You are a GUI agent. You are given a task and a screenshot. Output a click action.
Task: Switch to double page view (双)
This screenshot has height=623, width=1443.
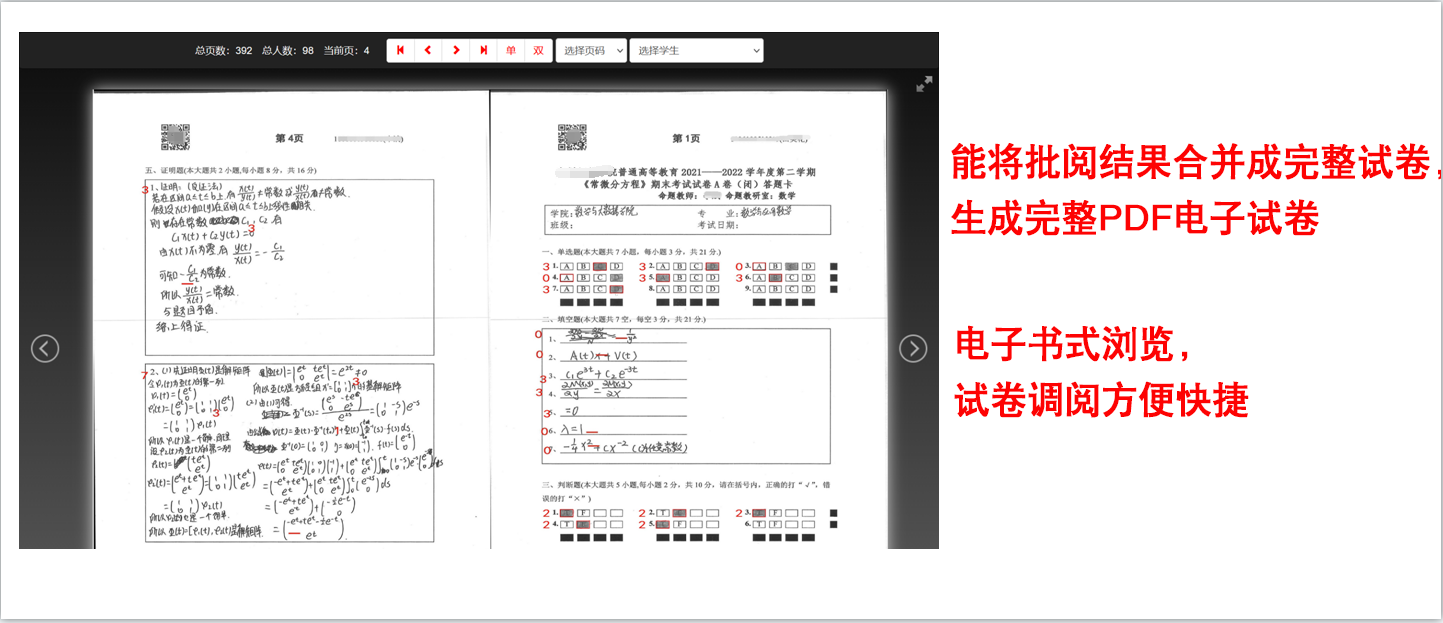(538, 50)
